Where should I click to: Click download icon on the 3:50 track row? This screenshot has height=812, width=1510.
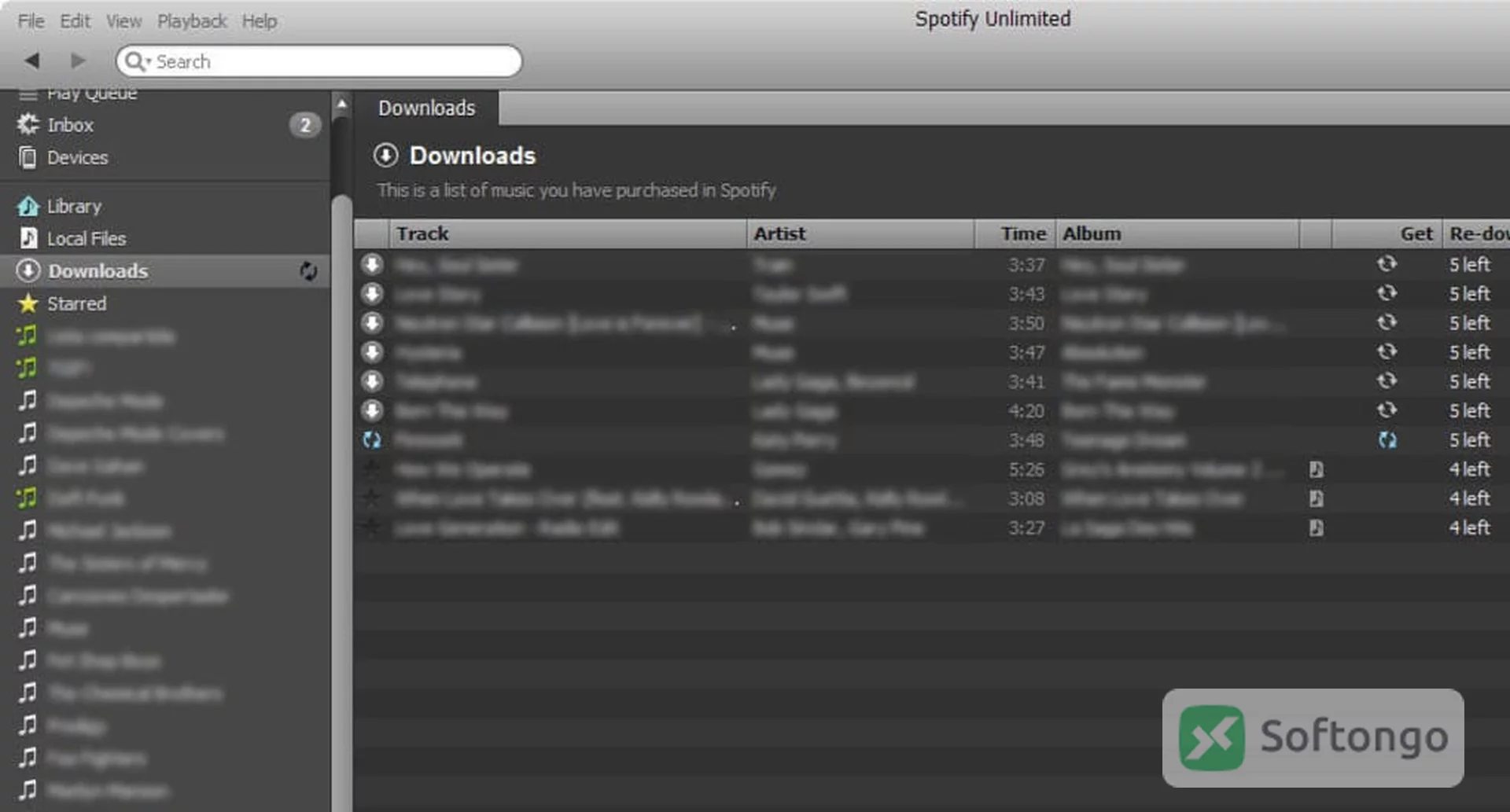372,322
